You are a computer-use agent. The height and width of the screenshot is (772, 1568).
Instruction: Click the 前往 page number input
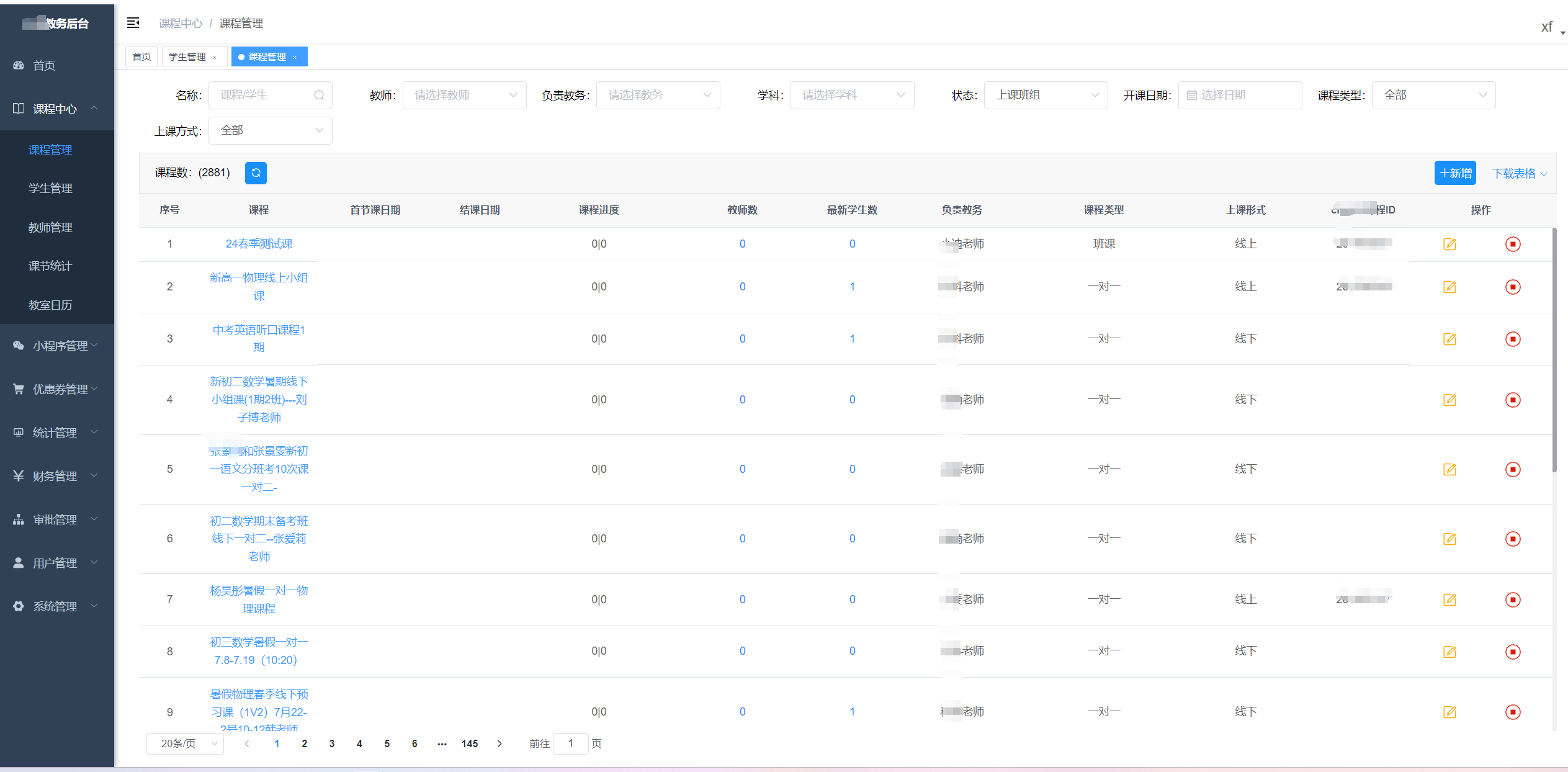pos(570,743)
